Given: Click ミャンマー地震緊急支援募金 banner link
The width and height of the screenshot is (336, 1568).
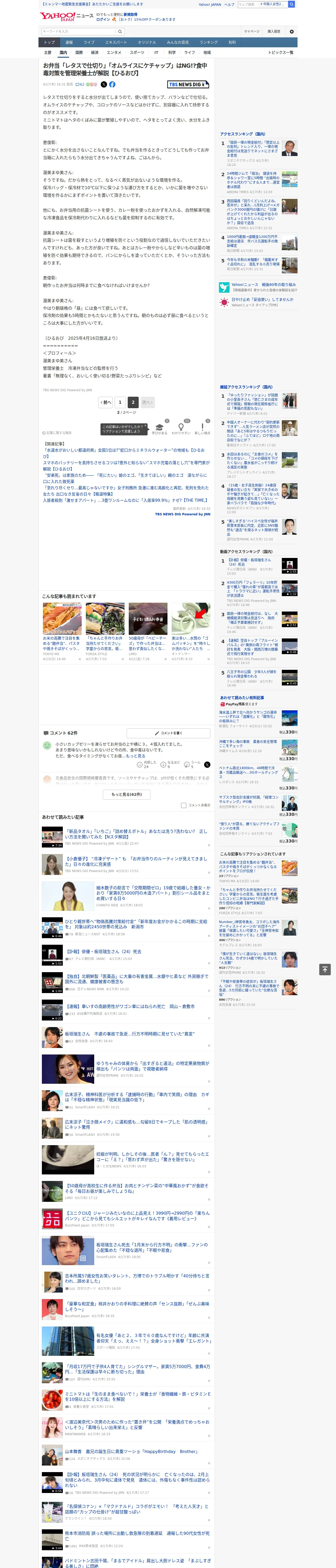Looking at the screenshot, I should (x=92, y=4).
